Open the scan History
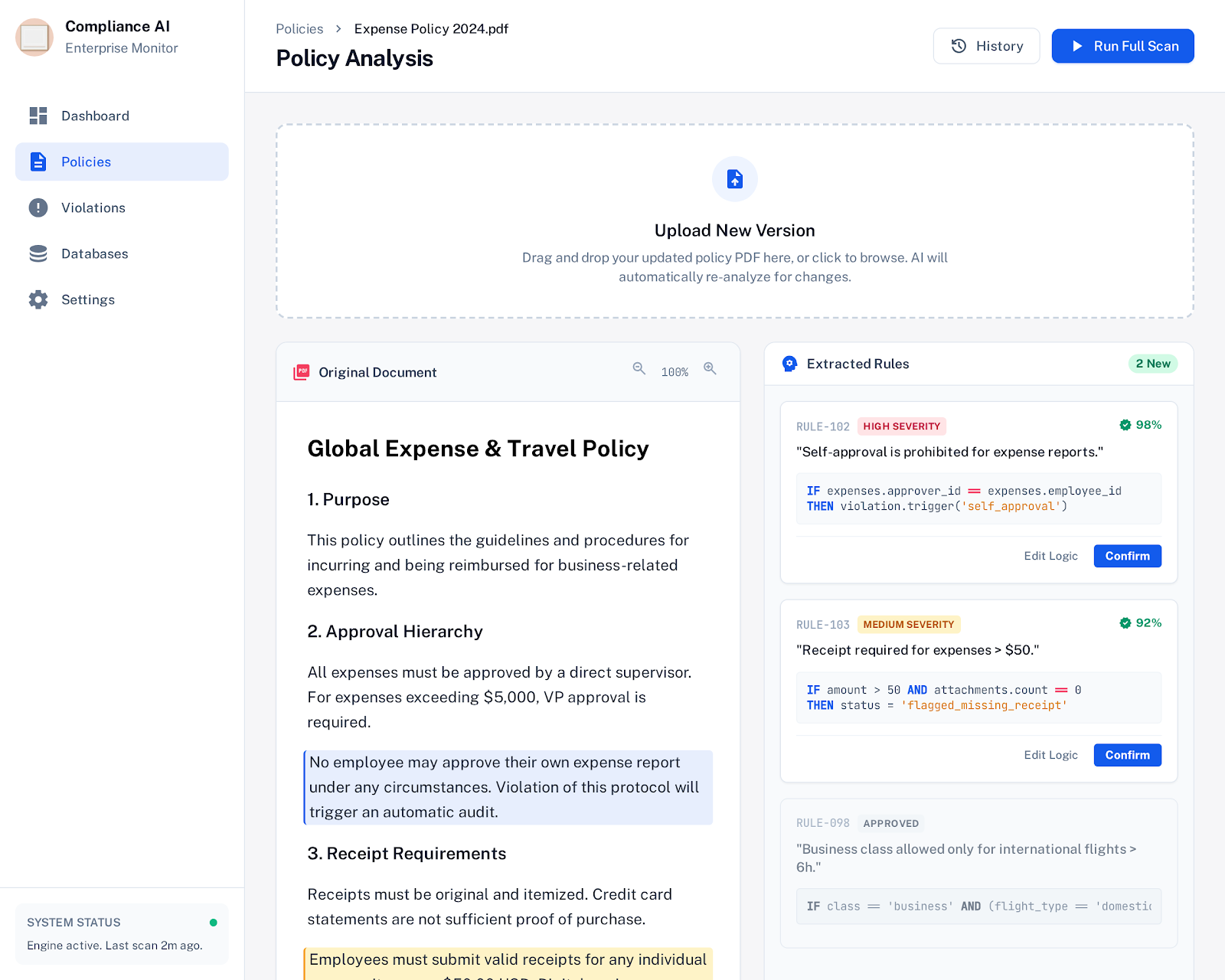Image resolution: width=1225 pixels, height=980 pixels. [x=986, y=46]
